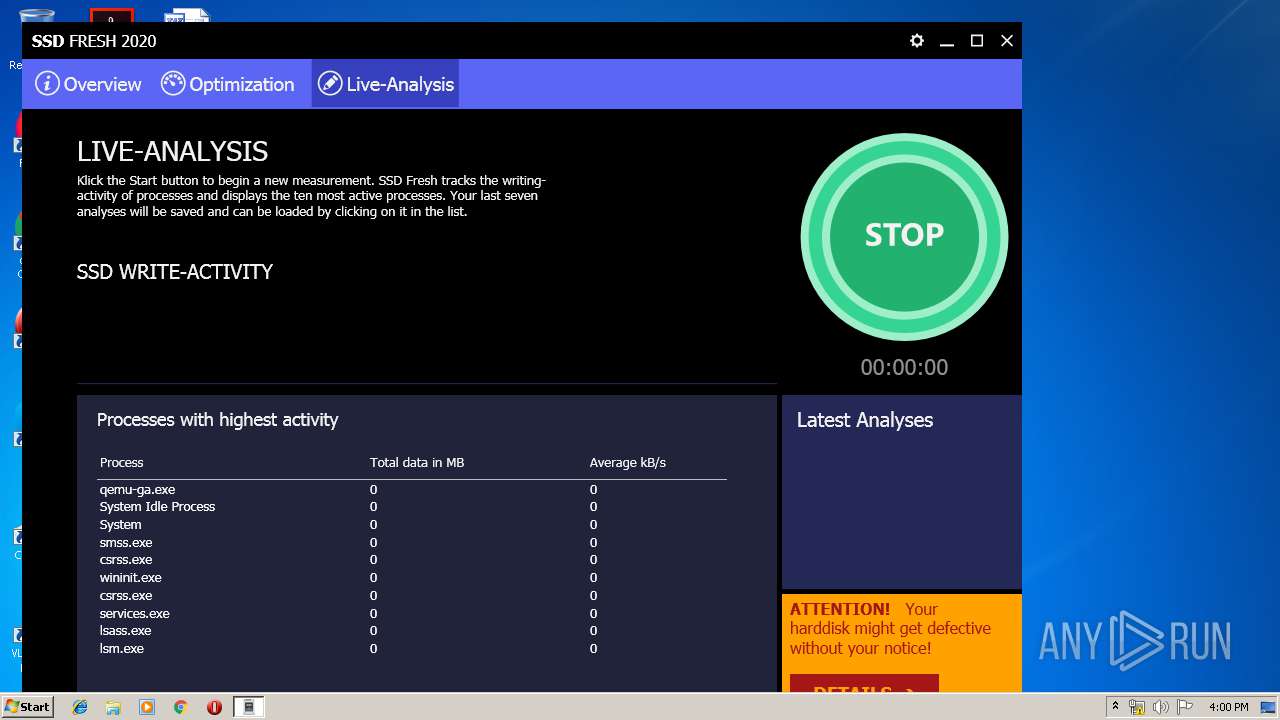
Task: Click the Average kB/s column header
Action: tap(628, 462)
